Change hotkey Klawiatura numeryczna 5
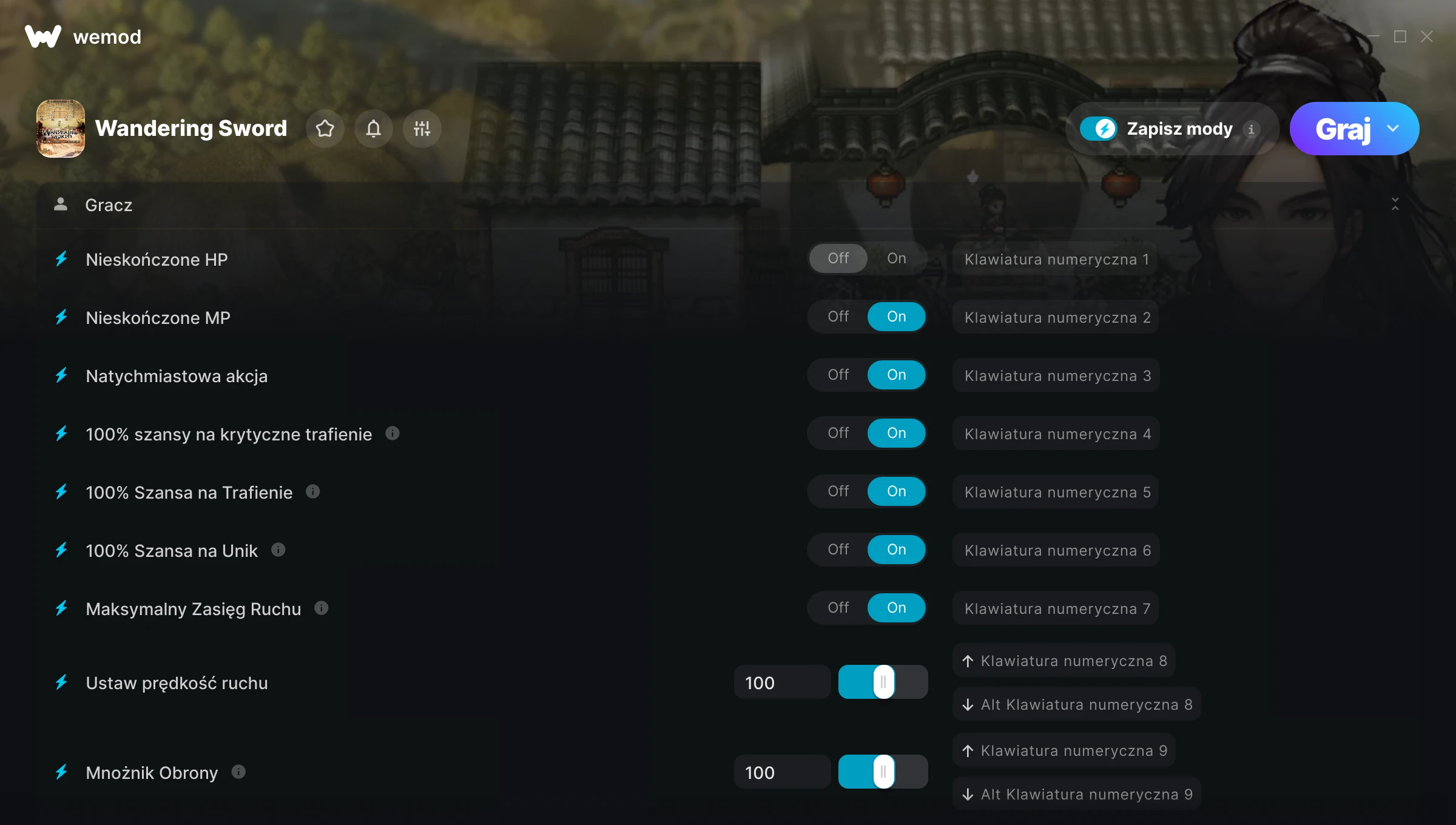Image resolution: width=1456 pixels, height=825 pixels. point(1057,492)
